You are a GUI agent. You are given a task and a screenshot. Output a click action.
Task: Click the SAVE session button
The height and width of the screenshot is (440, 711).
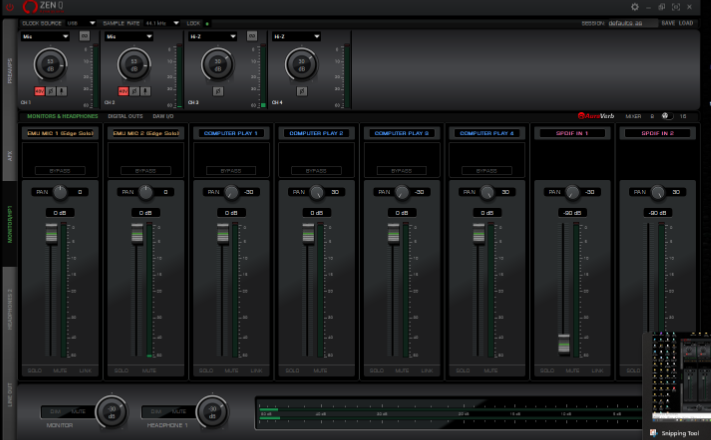(x=668, y=23)
